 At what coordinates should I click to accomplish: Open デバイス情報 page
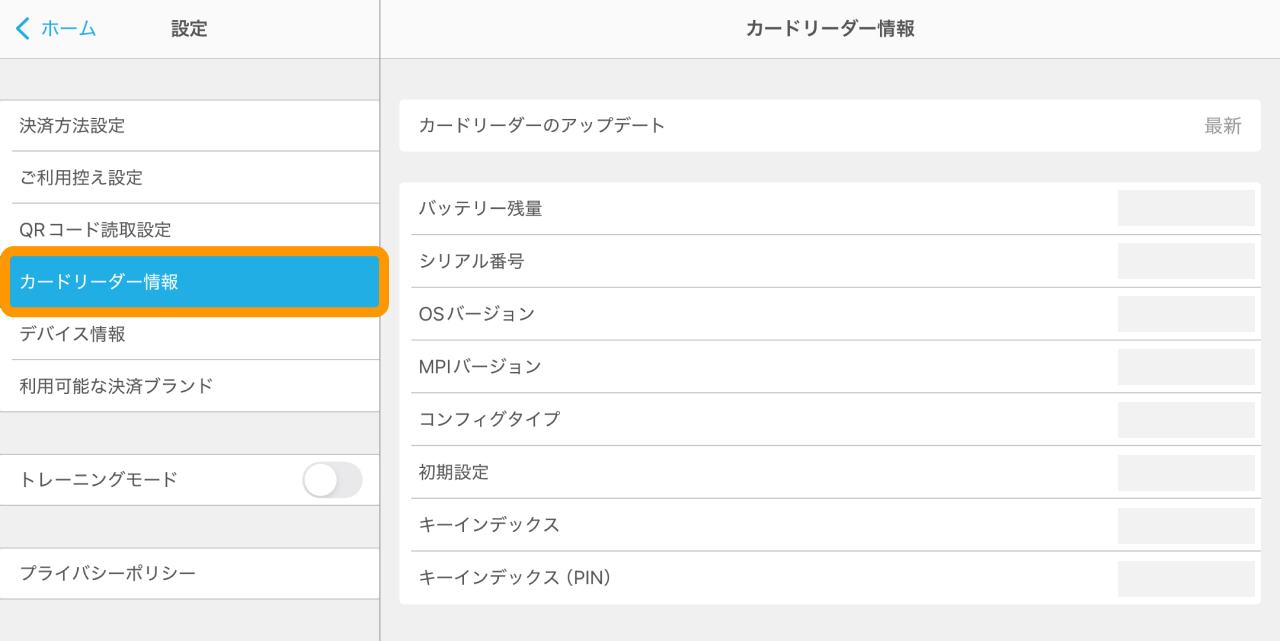point(190,334)
